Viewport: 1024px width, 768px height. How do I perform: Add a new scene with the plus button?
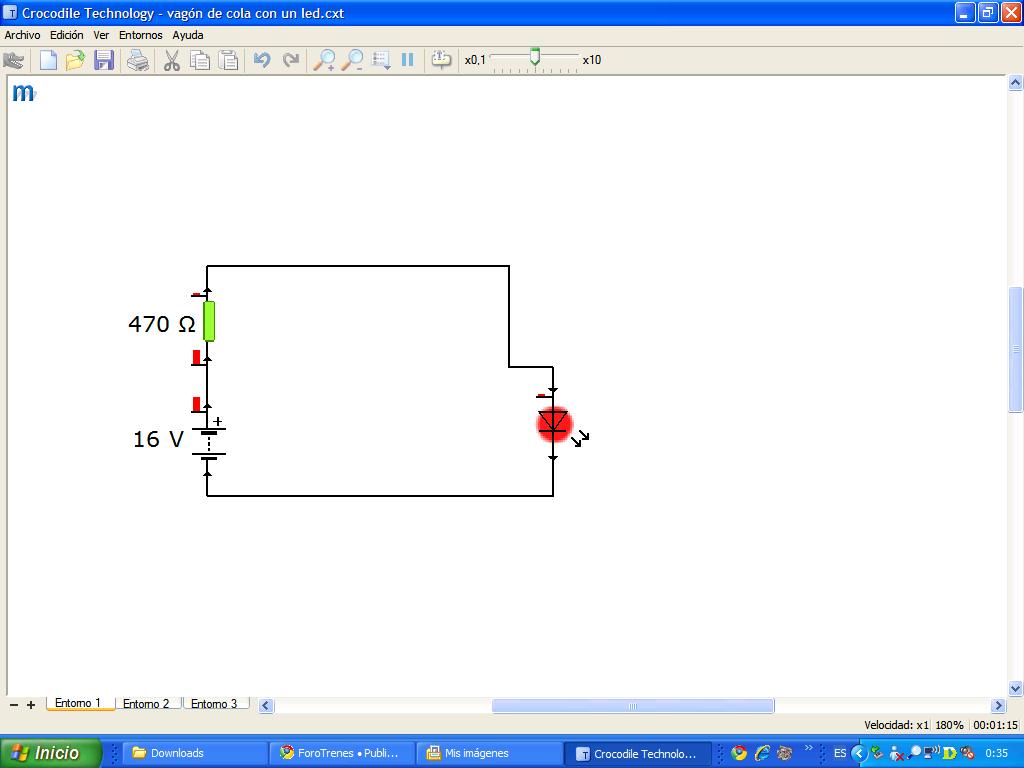point(31,705)
